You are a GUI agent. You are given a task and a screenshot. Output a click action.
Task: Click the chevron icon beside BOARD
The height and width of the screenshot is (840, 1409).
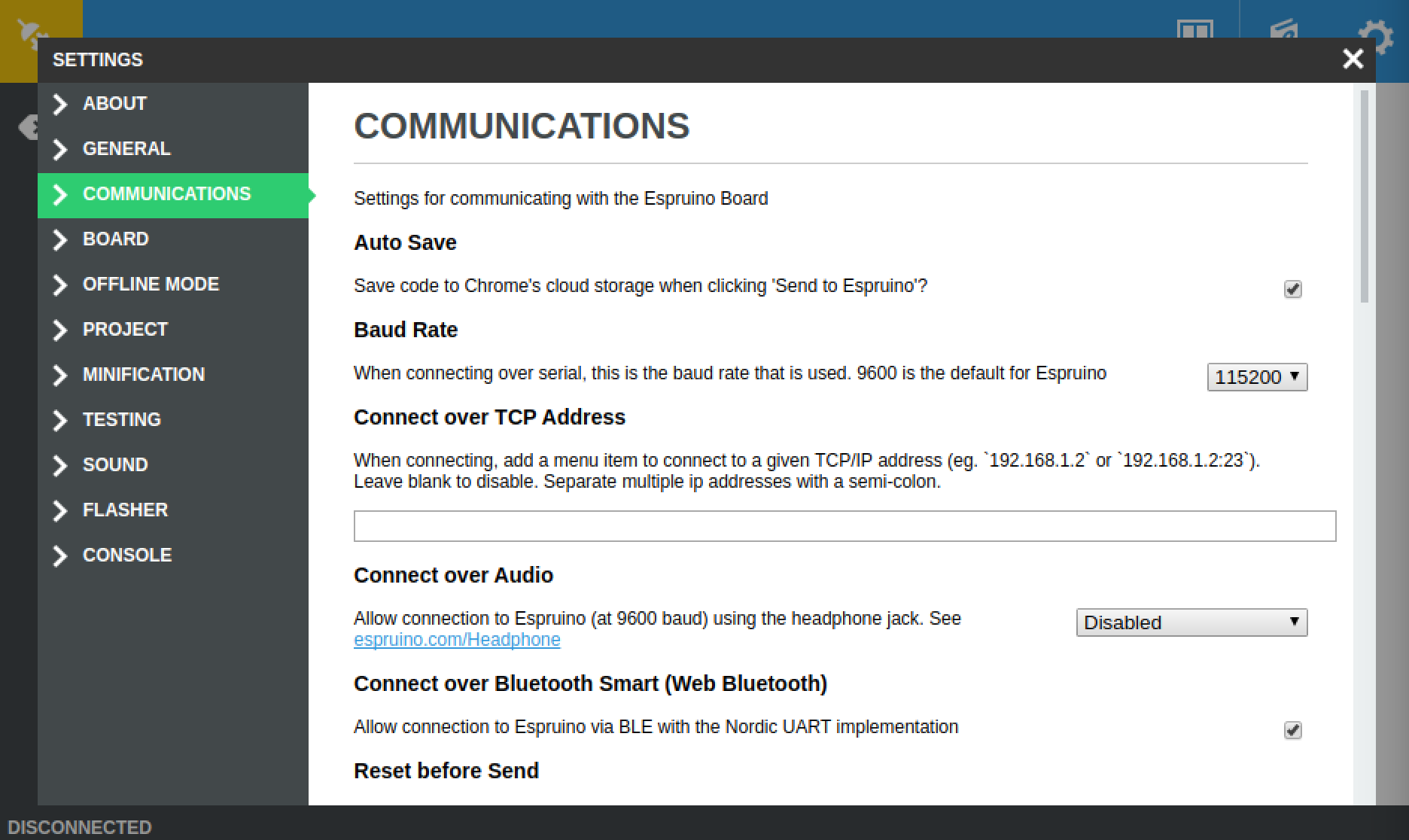[x=60, y=240]
